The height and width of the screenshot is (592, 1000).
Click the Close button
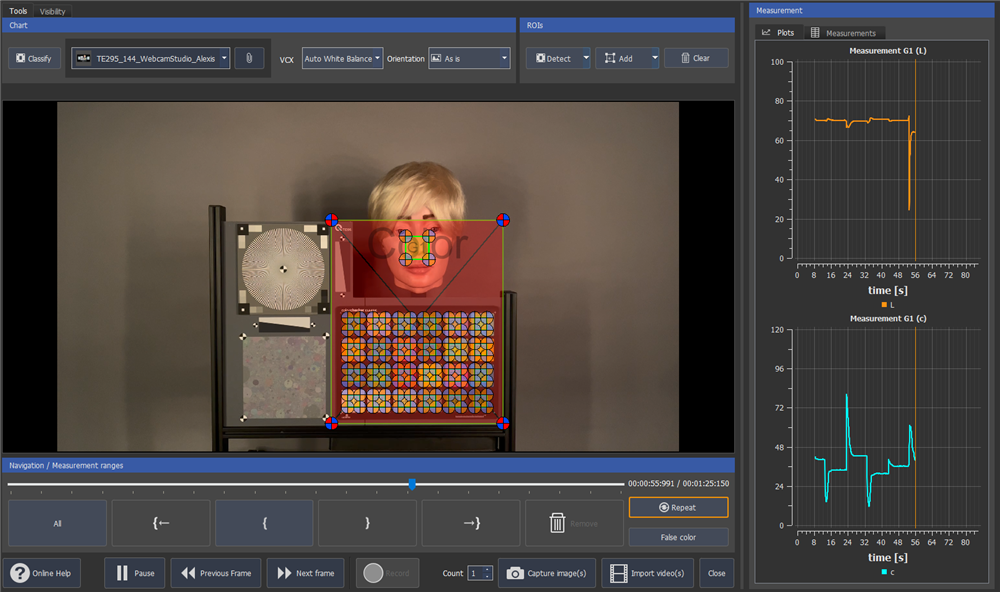(716, 573)
